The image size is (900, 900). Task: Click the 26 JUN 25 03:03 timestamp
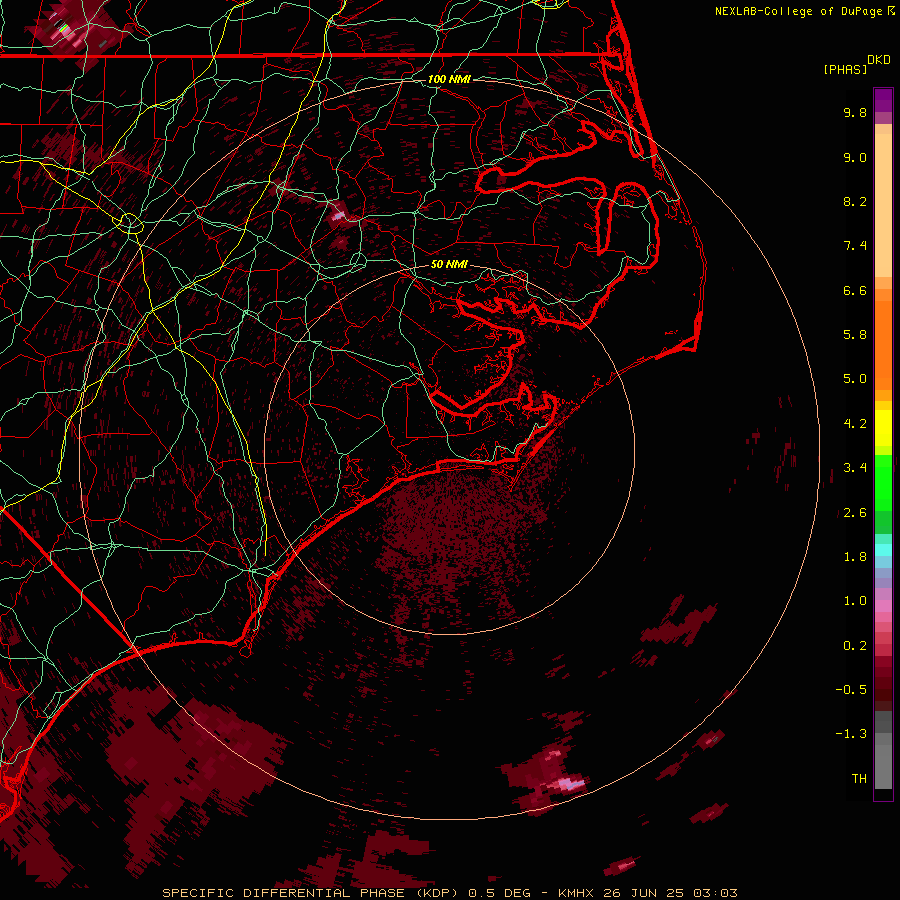pyautogui.click(x=670, y=893)
